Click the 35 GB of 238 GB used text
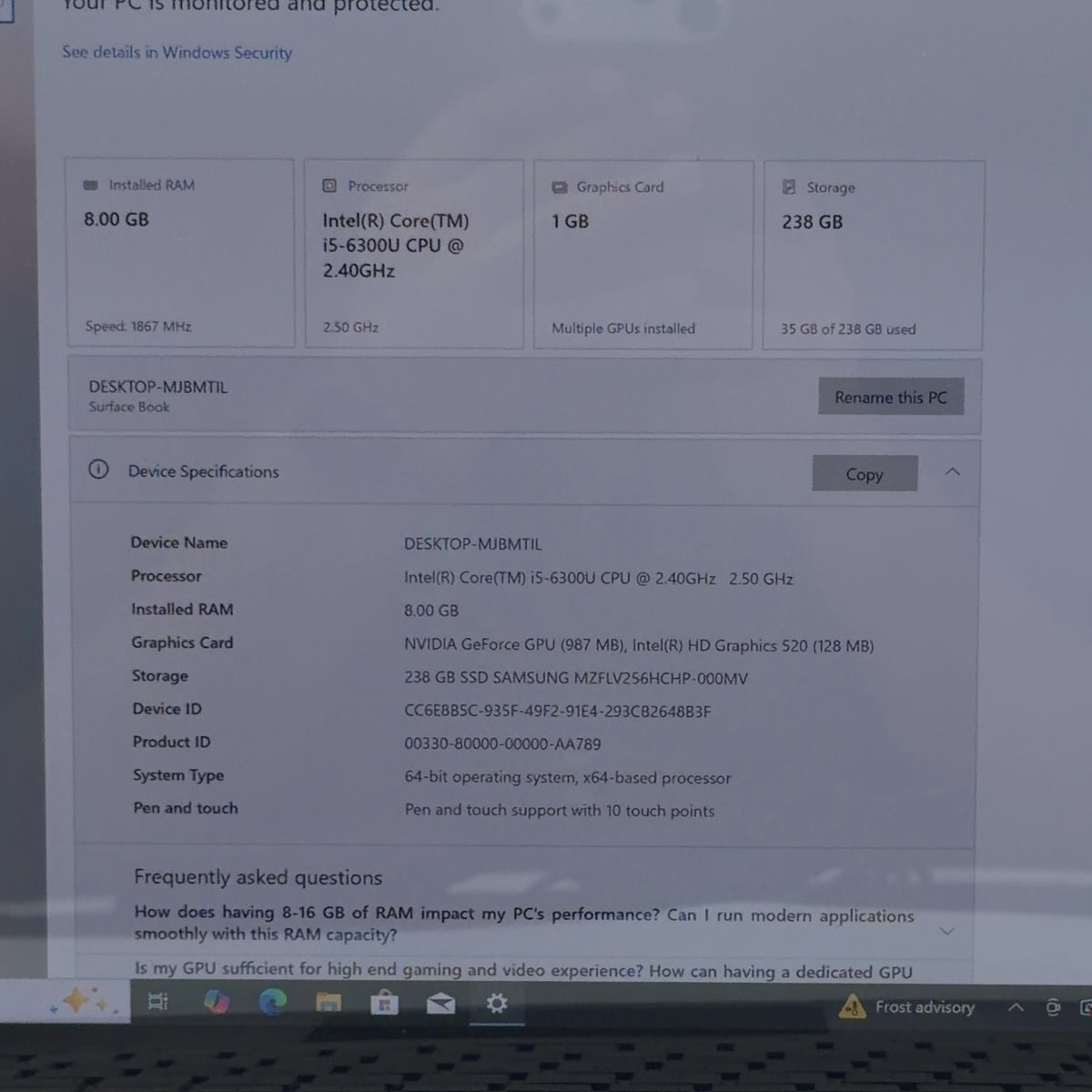This screenshot has width=1092, height=1092. coord(848,329)
